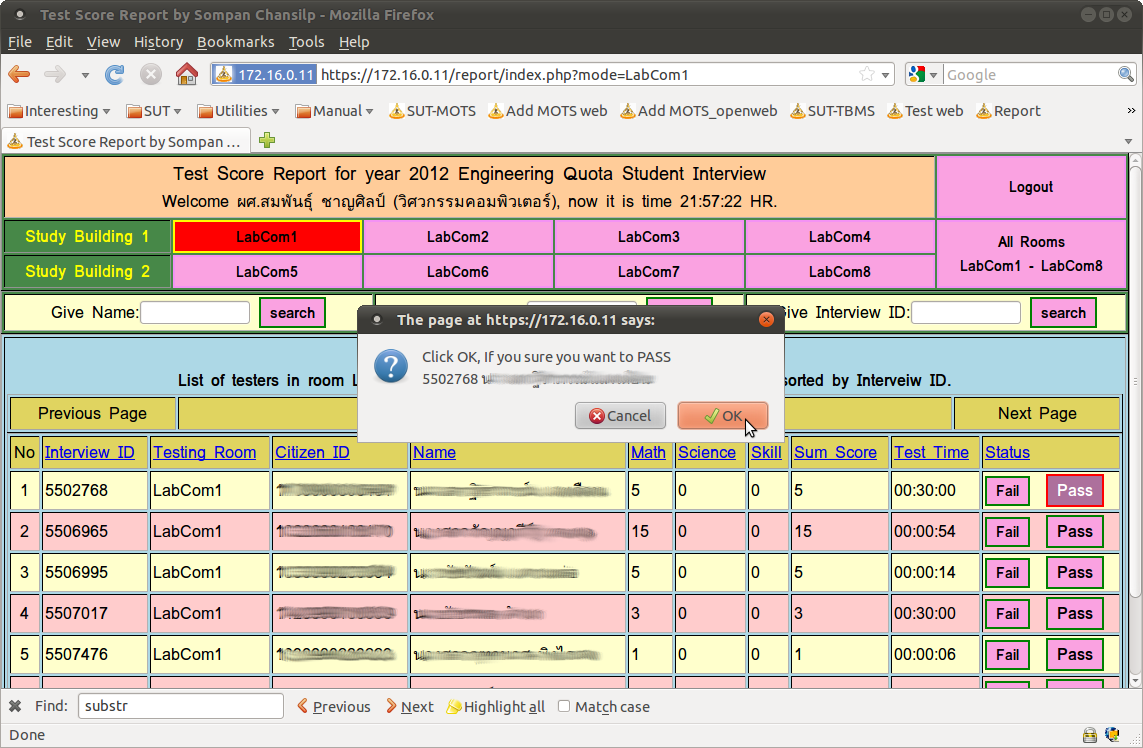
Task: Sort by Interview_ID column link
Action: 90,452
